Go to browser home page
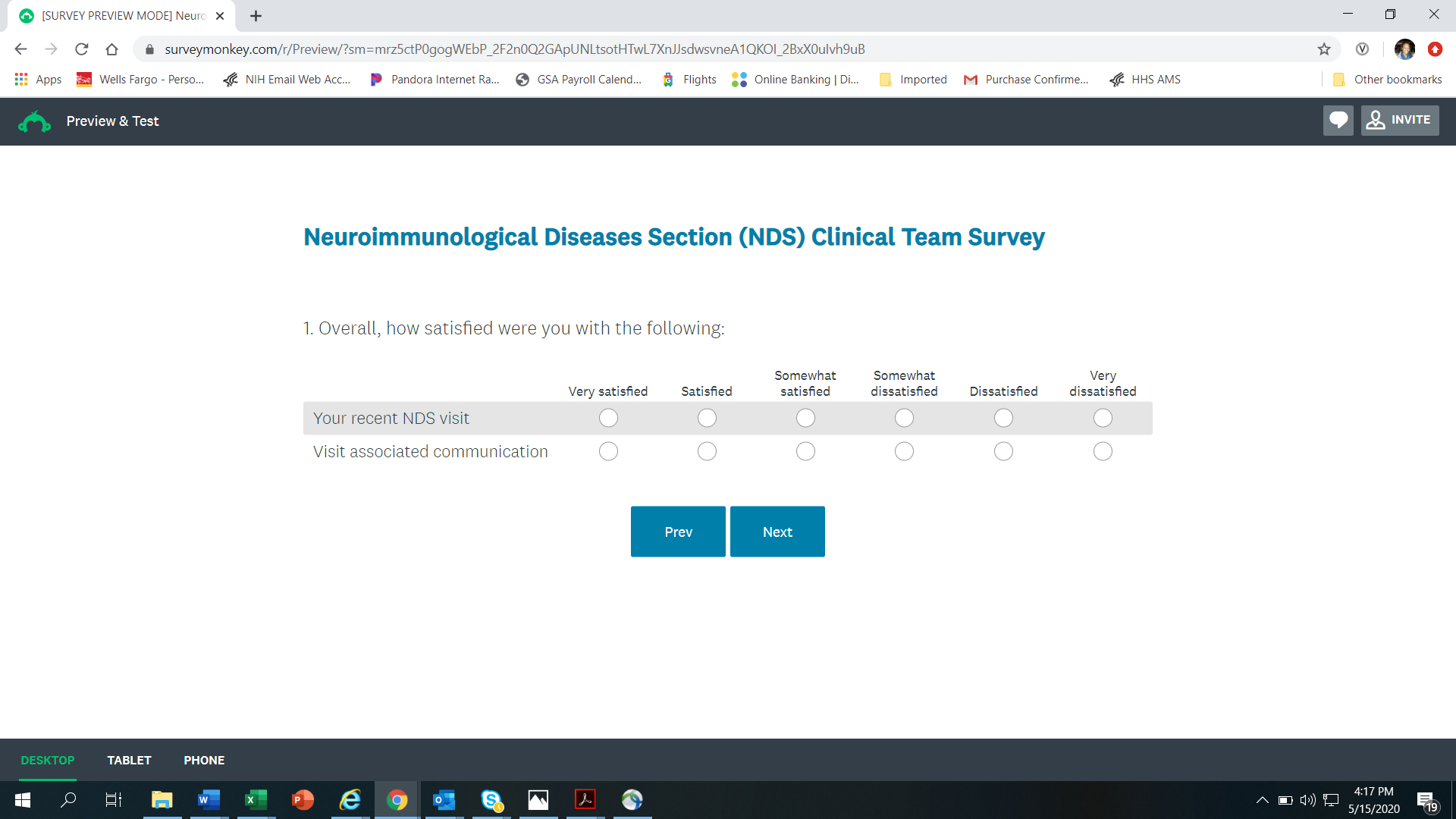The width and height of the screenshot is (1456, 819). click(x=111, y=49)
